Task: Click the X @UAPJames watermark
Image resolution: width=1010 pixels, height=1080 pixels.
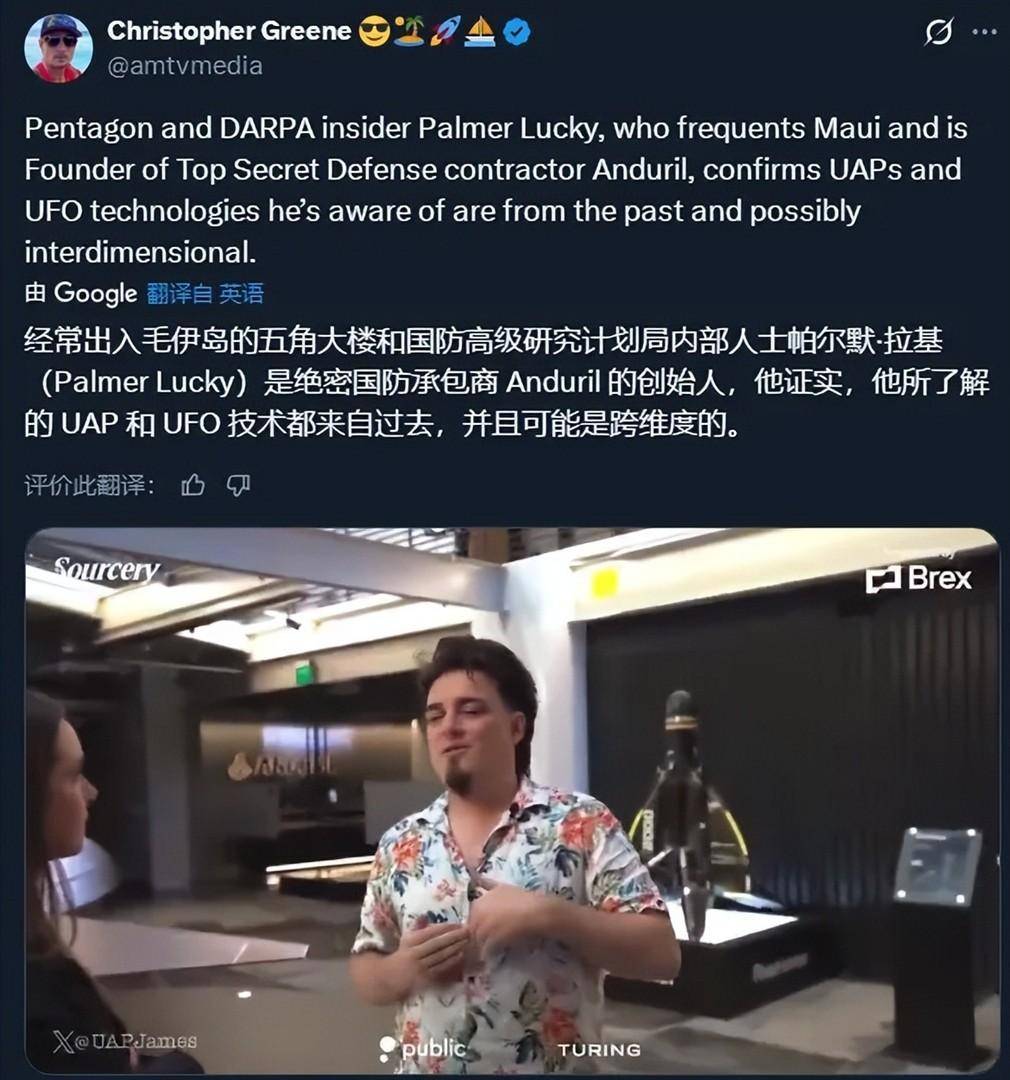Action: click(x=125, y=1041)
